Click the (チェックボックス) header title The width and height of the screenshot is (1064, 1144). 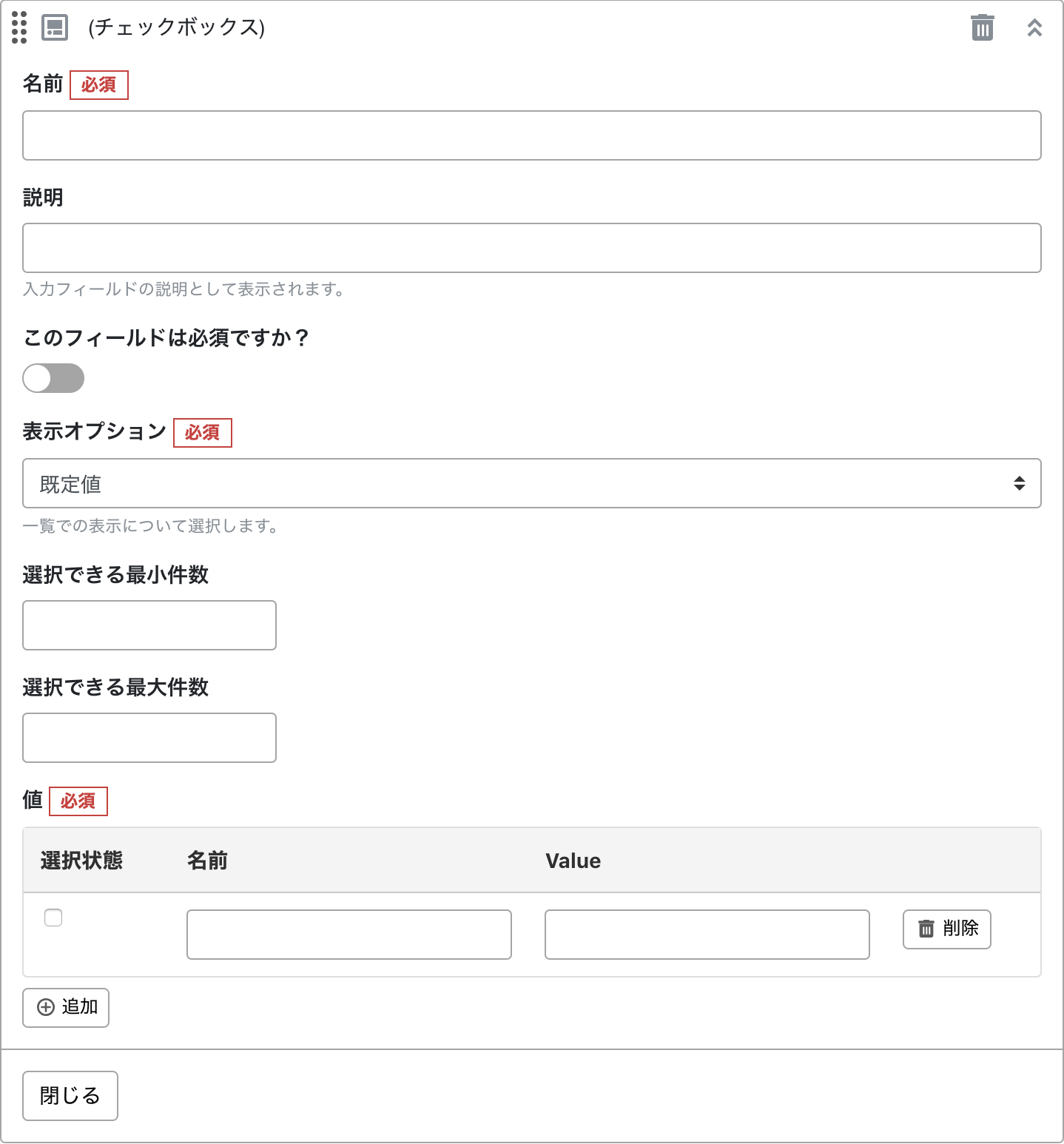point(176,27)
